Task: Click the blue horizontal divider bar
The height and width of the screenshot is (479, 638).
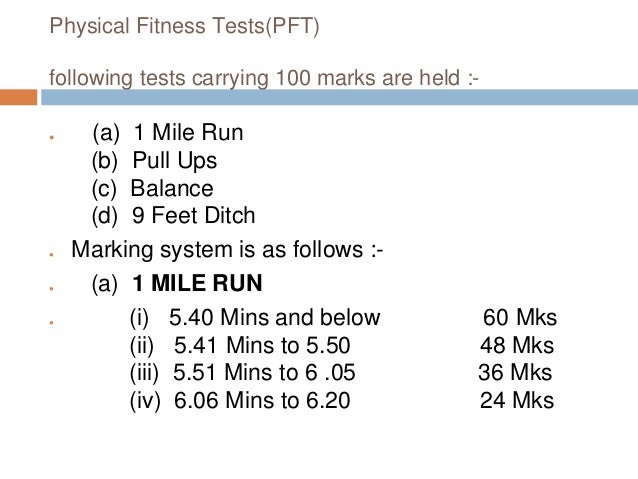Action: click(339, 97)
